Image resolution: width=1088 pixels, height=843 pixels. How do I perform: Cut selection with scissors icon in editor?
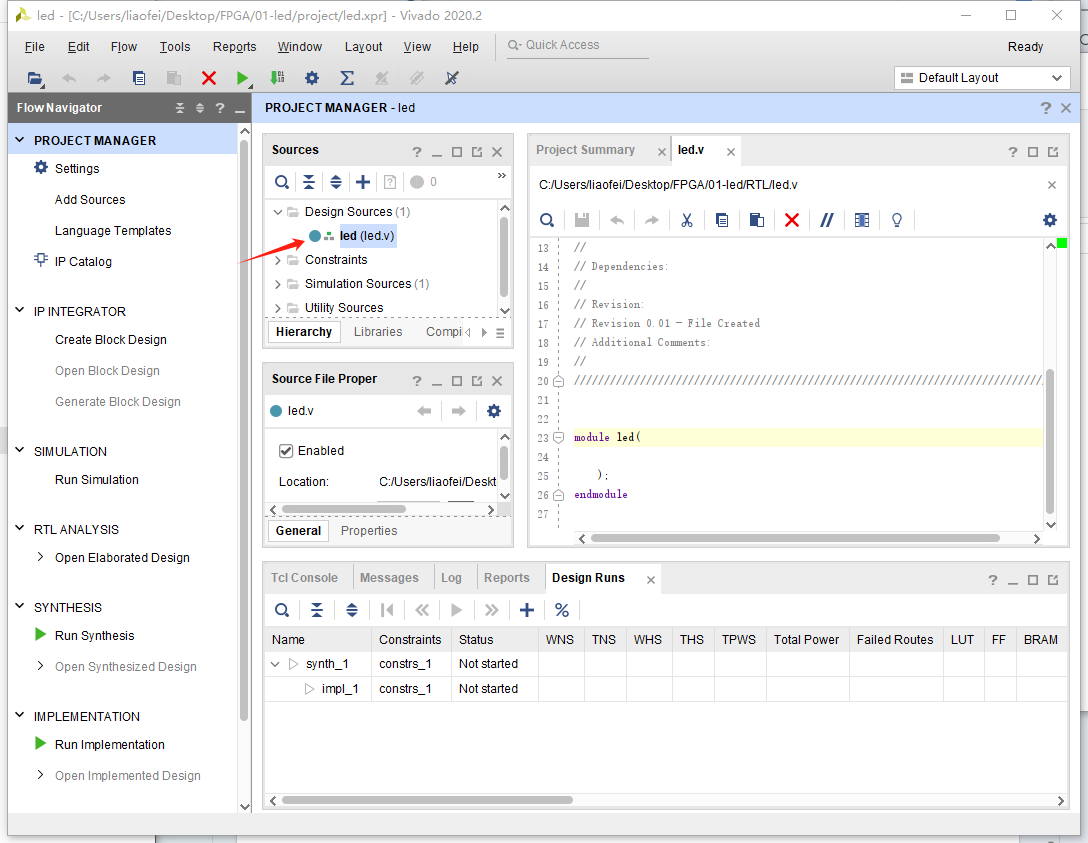[687, 220]
